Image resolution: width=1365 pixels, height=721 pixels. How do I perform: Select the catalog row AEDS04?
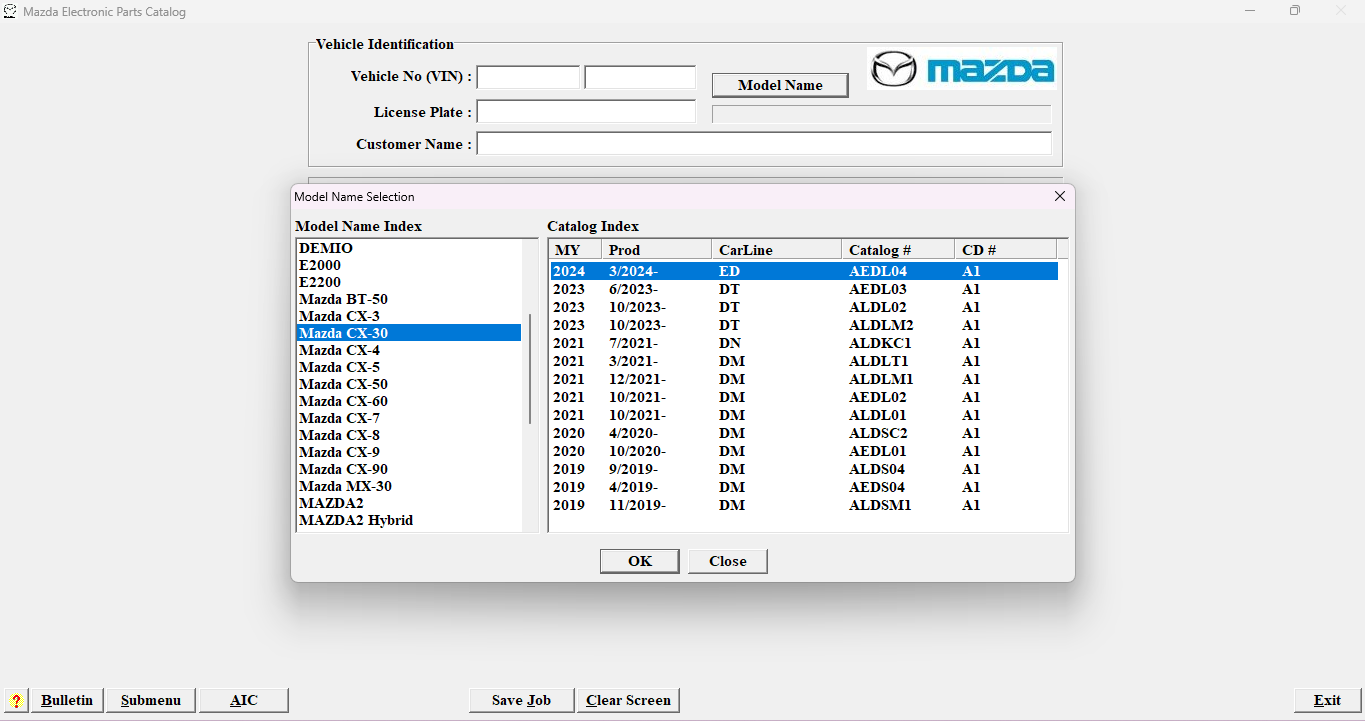[x=804, y=487]
